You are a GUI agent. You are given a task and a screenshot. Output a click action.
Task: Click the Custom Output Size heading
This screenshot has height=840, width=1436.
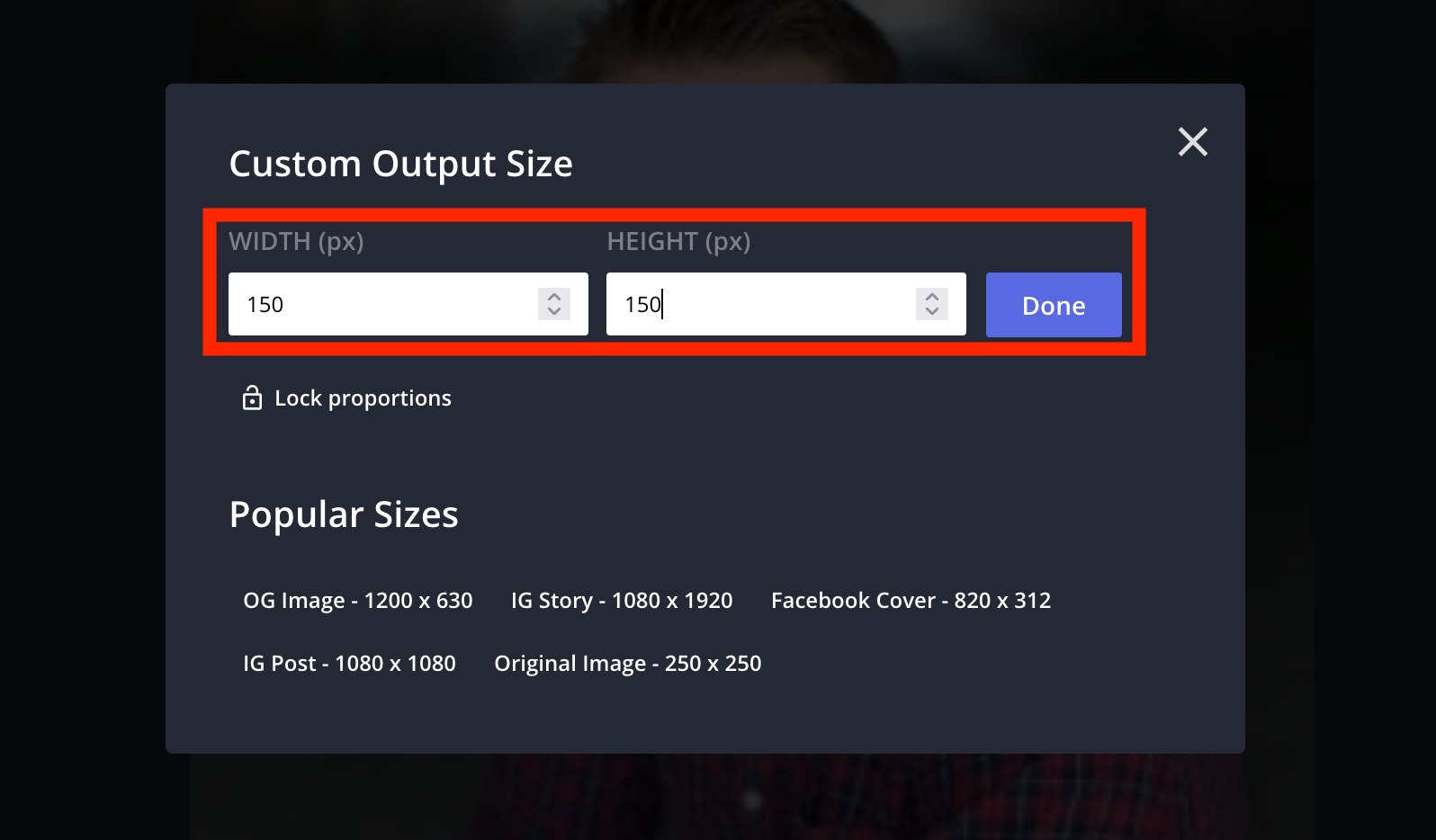[x=400, y=164]
